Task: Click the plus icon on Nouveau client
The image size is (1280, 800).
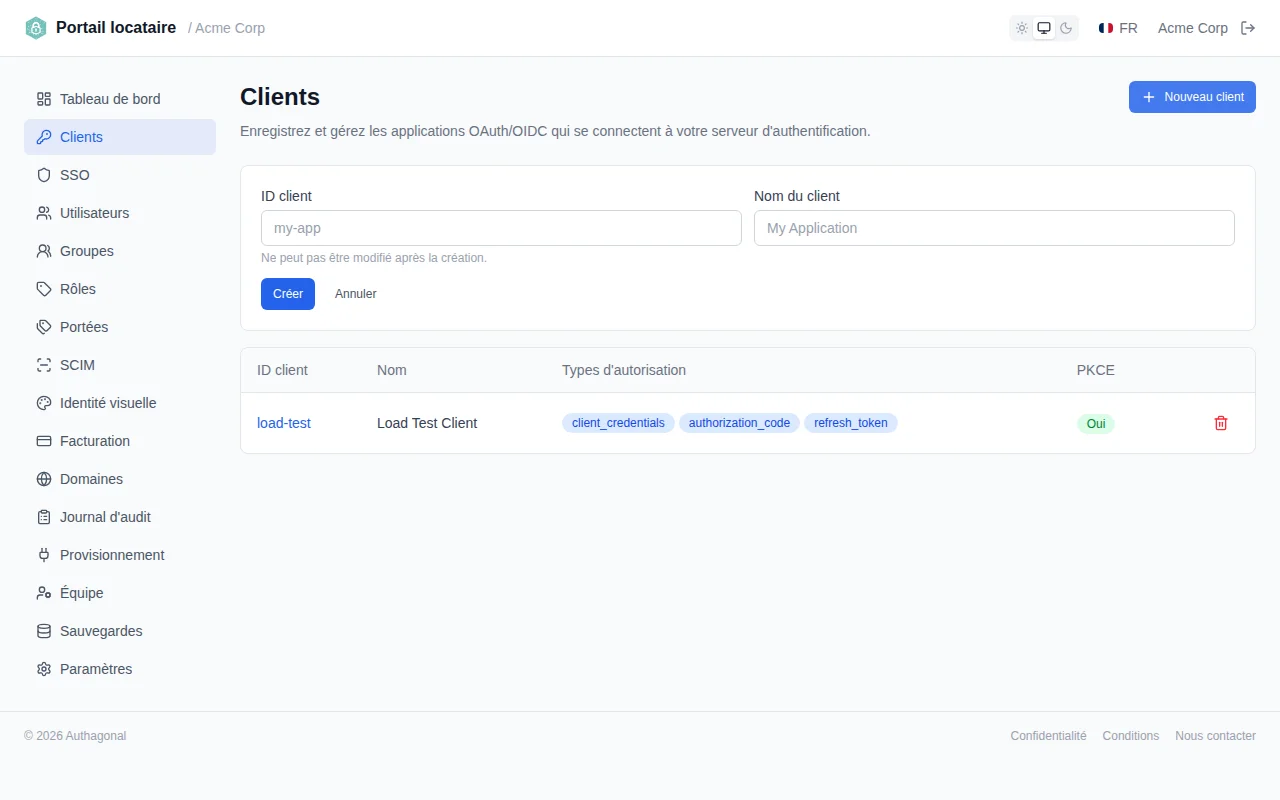Action: coord(1149,97)
